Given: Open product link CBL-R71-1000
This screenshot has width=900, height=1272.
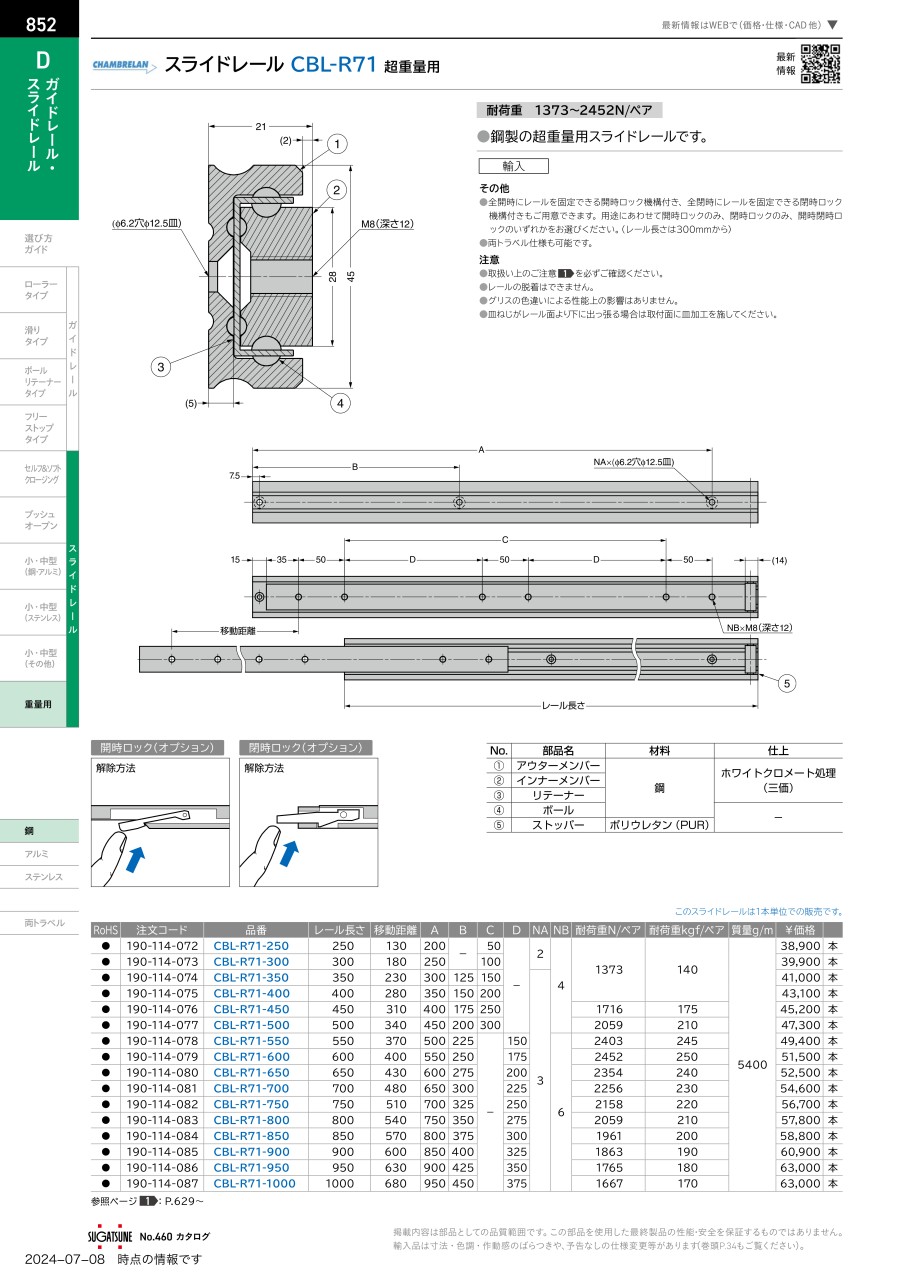Looking at the screenshot, I should [254, 1183].
